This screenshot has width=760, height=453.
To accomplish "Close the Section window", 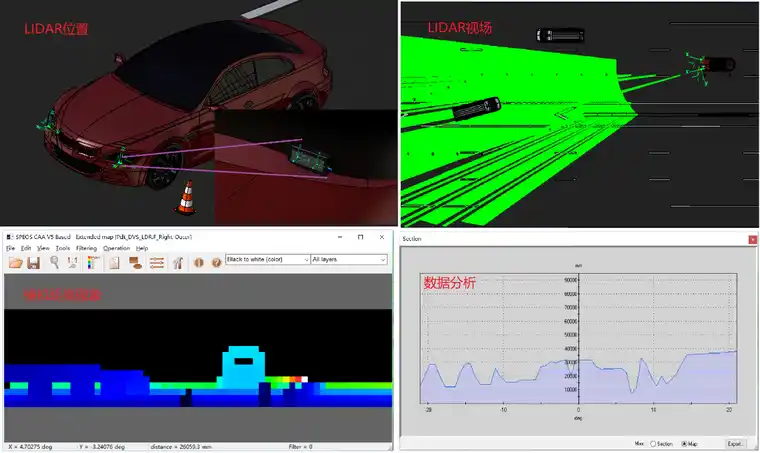I will click(750, 240).
